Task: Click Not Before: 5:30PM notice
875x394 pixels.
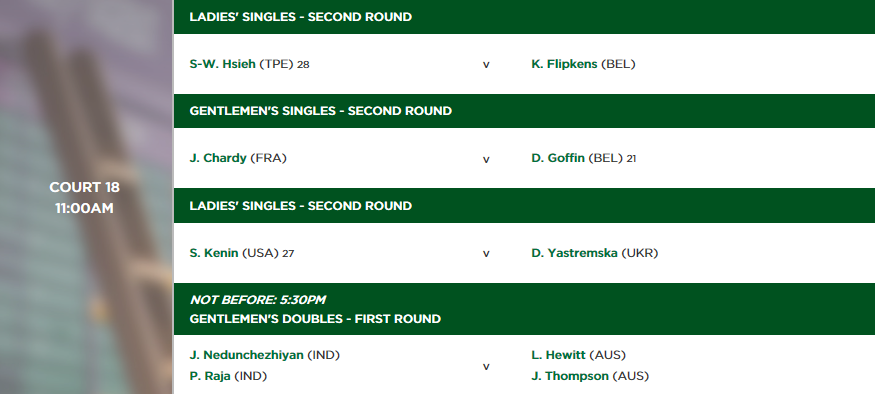Action: point(258,300)
